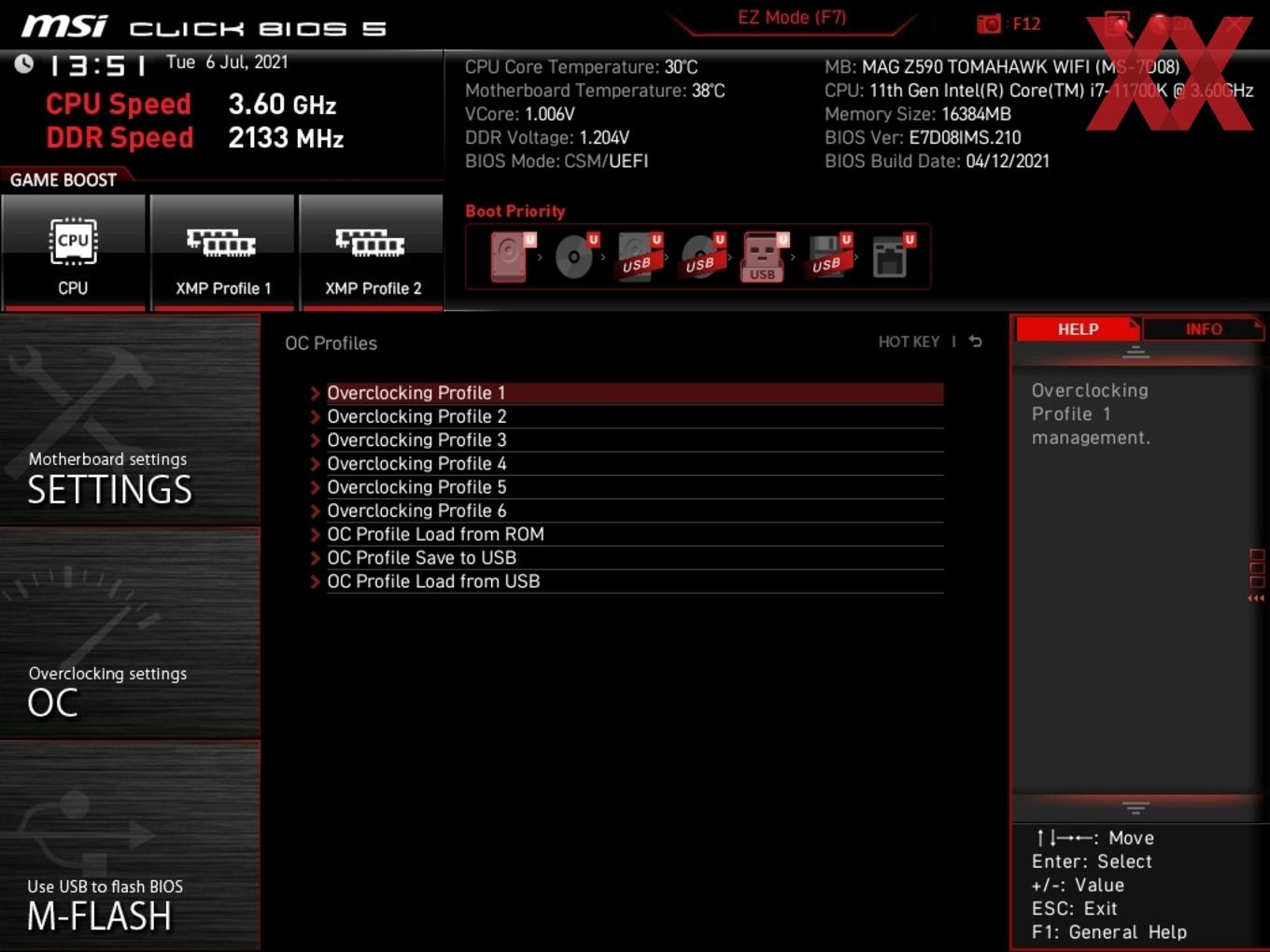Viewport: 1270px width, 952px height.
Task: Go back with the return arrow icon
Action: pos(975,342)
